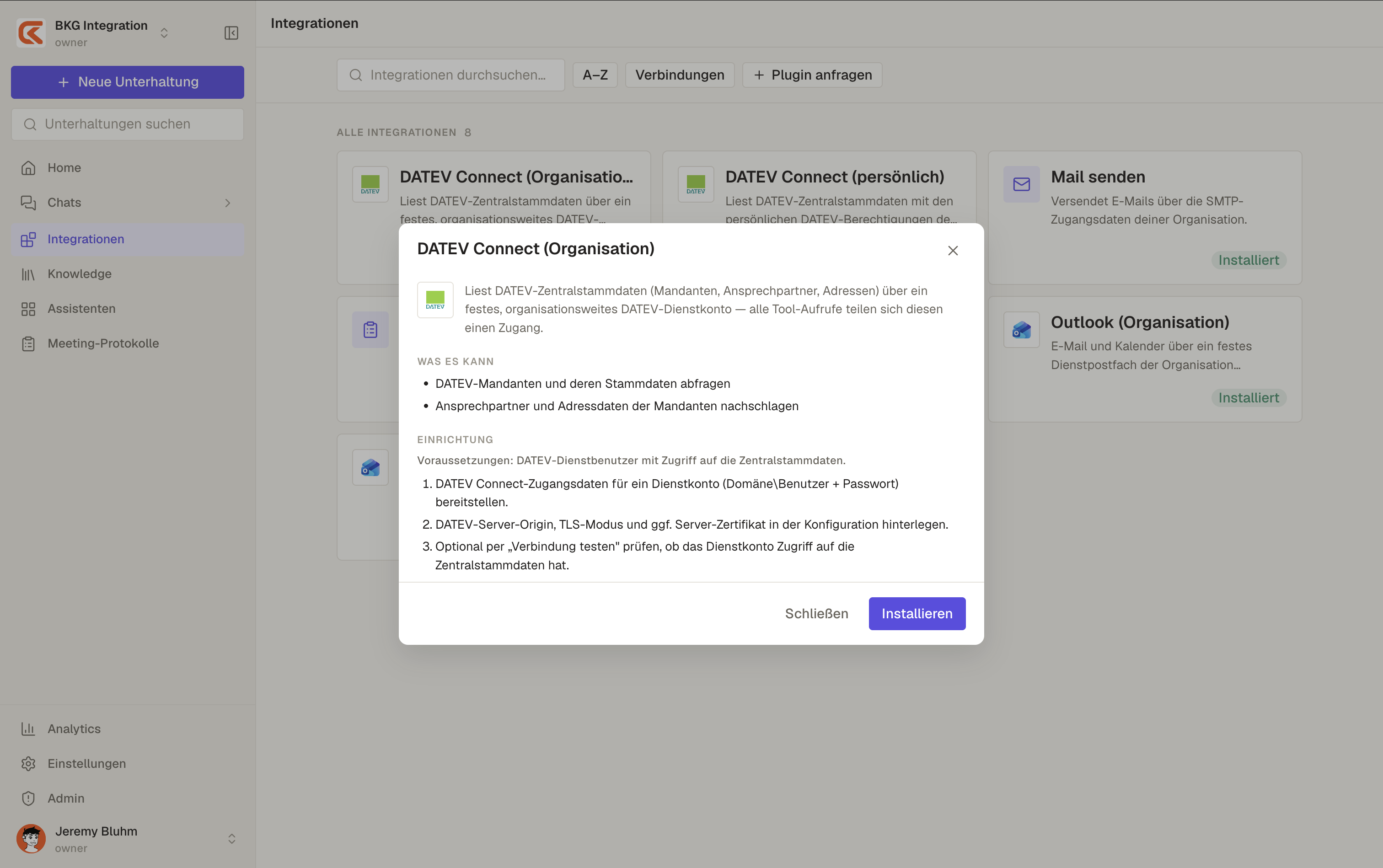Click the Einstellungen gear icon
This screenshot has width=1383, height=868.
28,764
